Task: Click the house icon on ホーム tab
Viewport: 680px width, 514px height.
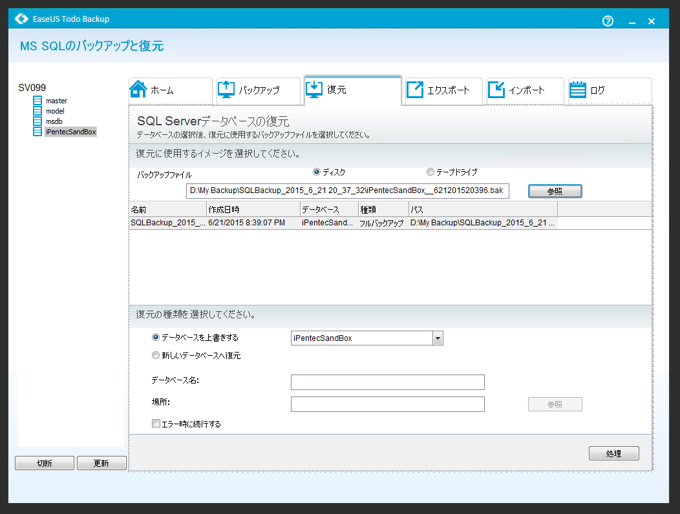Action: [x=138, y=89]
